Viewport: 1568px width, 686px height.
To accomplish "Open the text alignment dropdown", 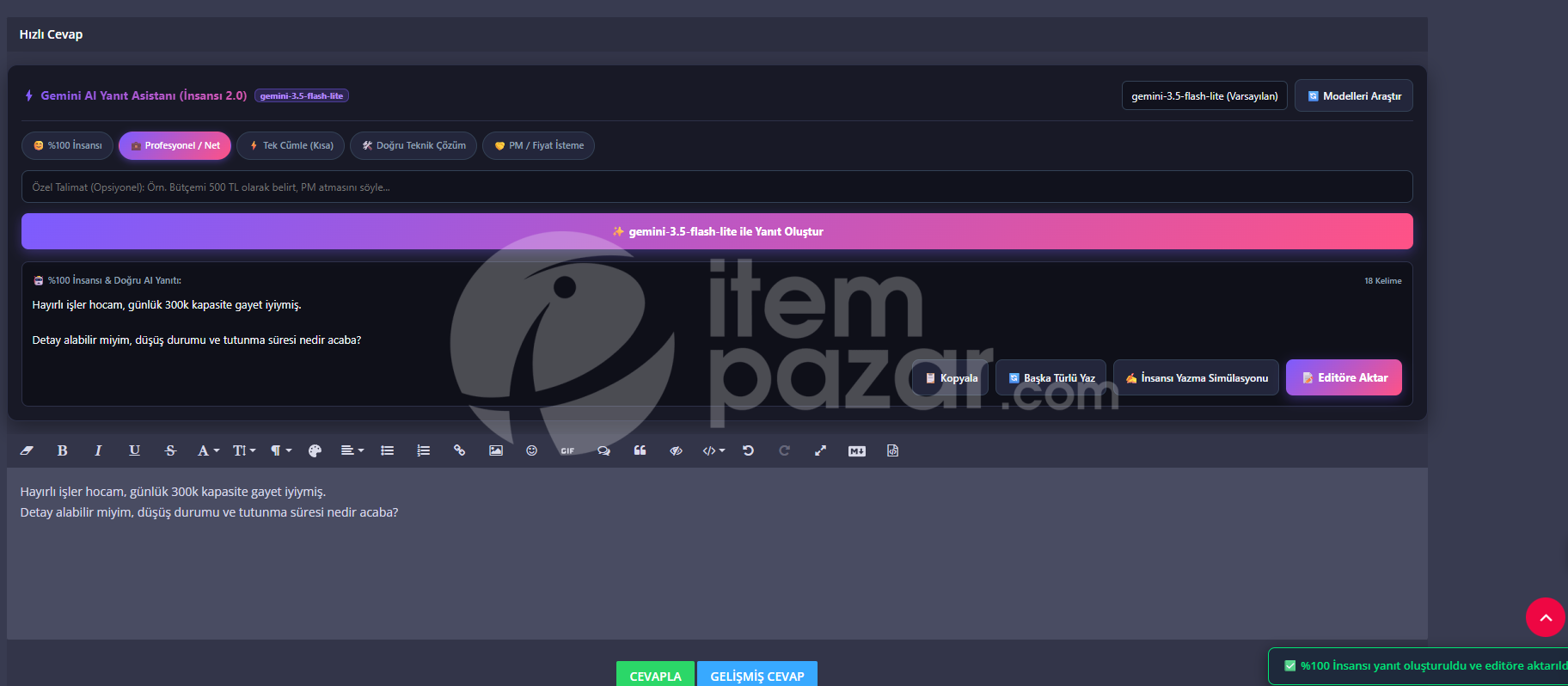I will [x=352, y=450].
